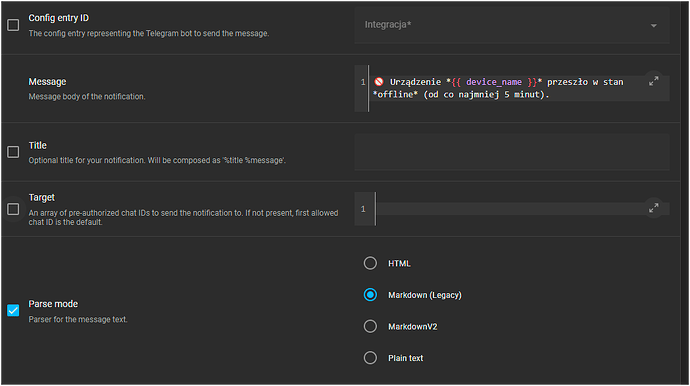Viewport: 690px width, 386px height.
Task: Click 'Message body of the notification.' description
Action: click(x=87, y=96)
